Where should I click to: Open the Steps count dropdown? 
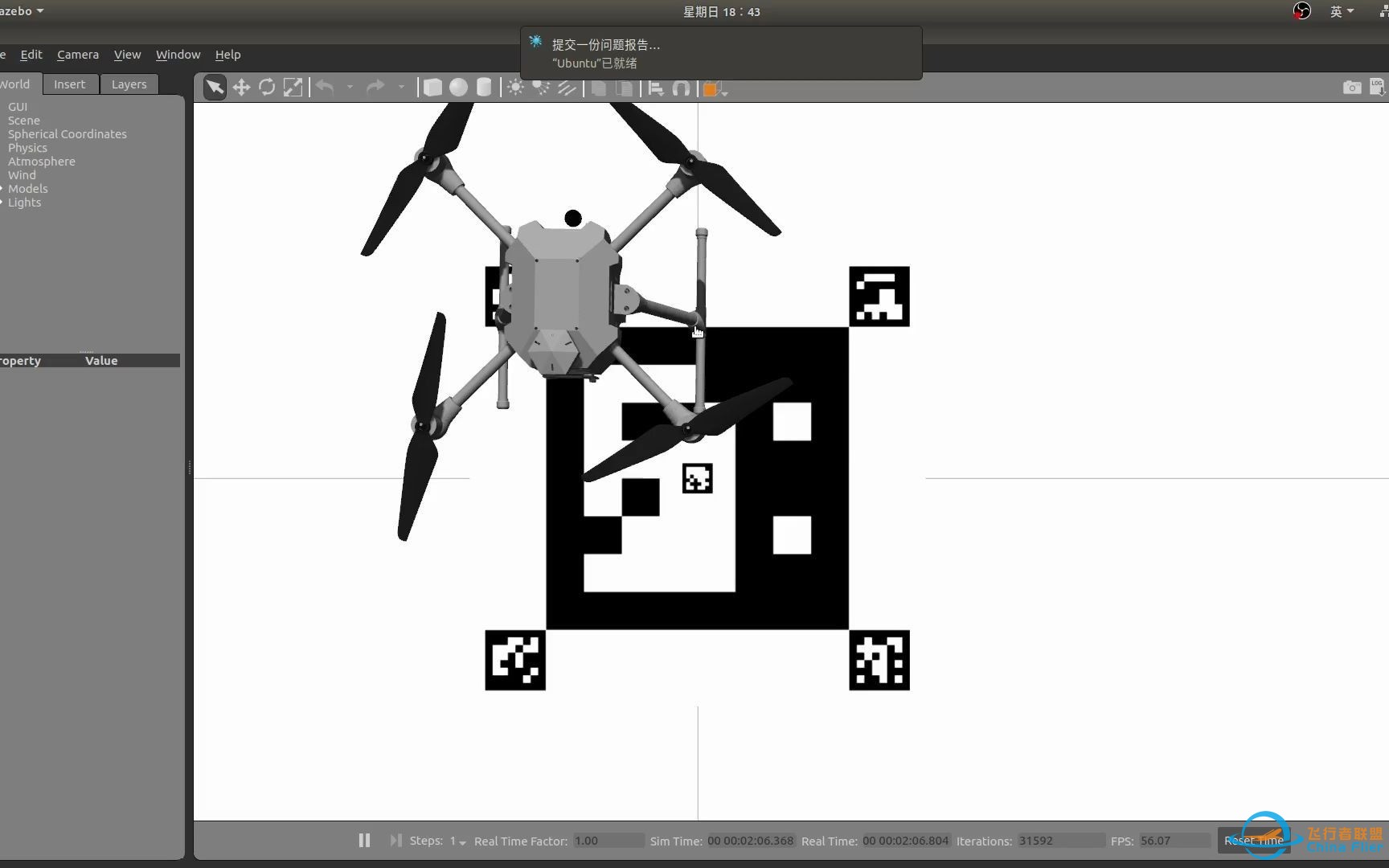(457, 841)
